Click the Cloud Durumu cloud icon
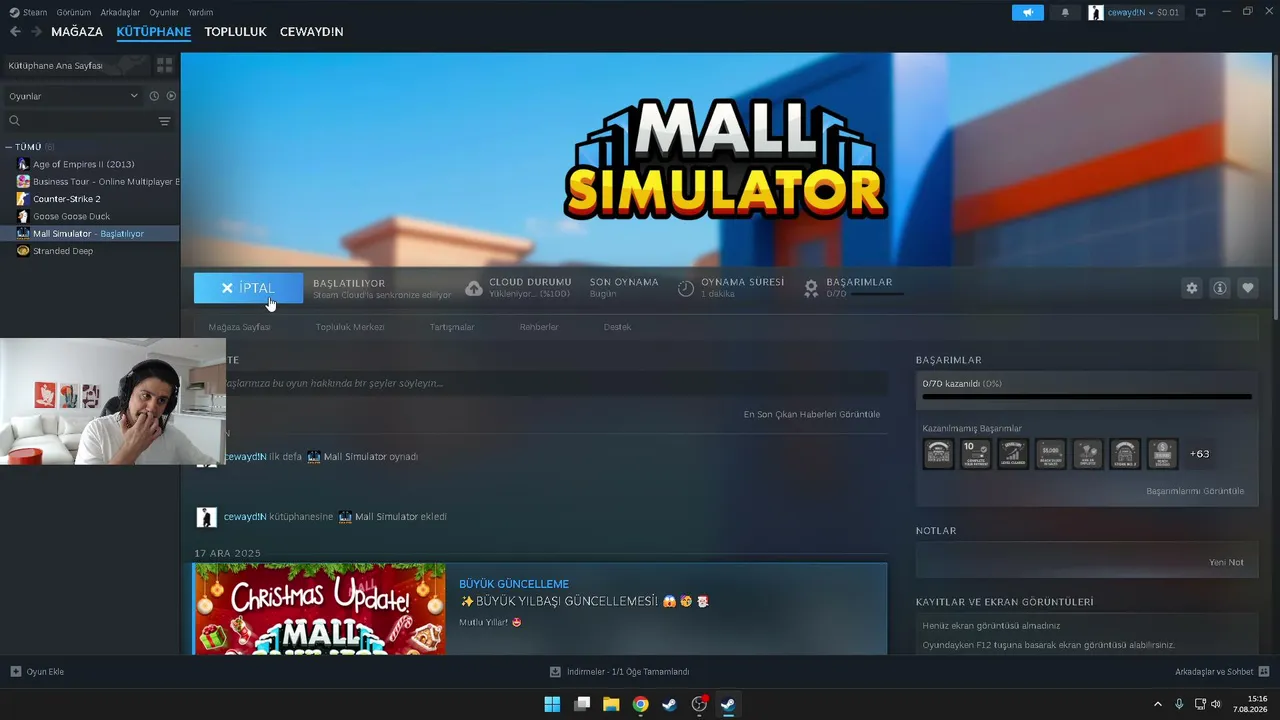Viewport: 1280px width, 720px height. [474, 288]
